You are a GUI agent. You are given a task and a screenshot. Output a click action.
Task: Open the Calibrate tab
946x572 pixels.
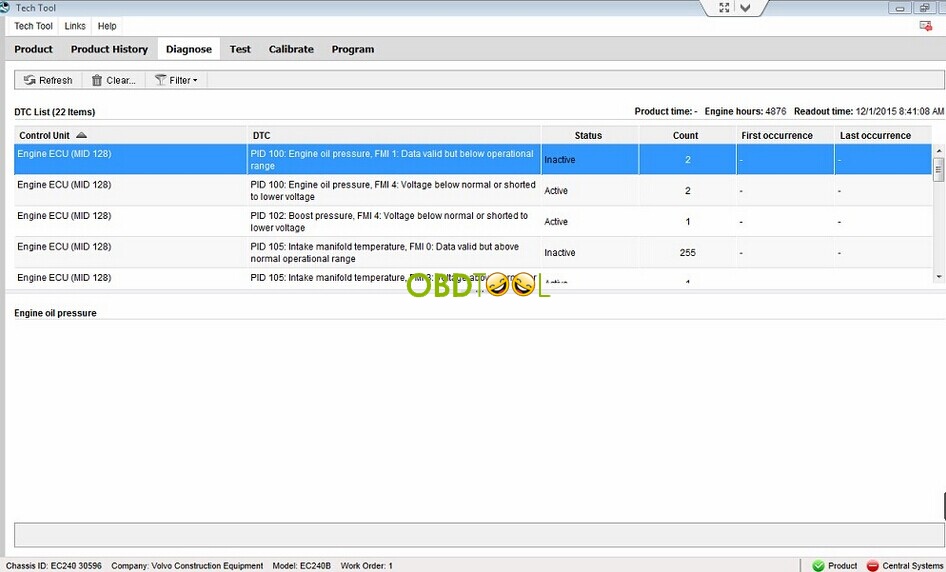point(291,49)
